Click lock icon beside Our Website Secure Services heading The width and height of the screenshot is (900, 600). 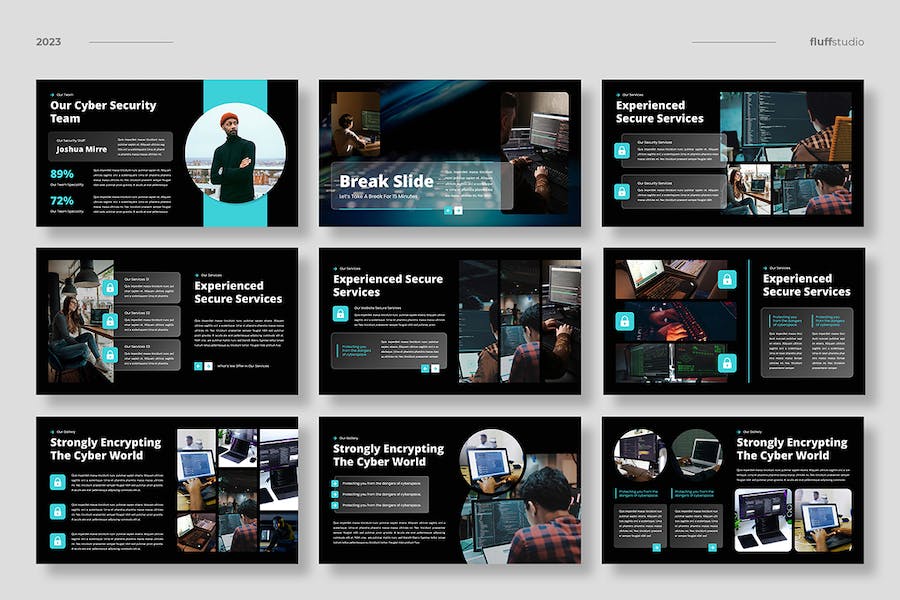click(340, 313)
